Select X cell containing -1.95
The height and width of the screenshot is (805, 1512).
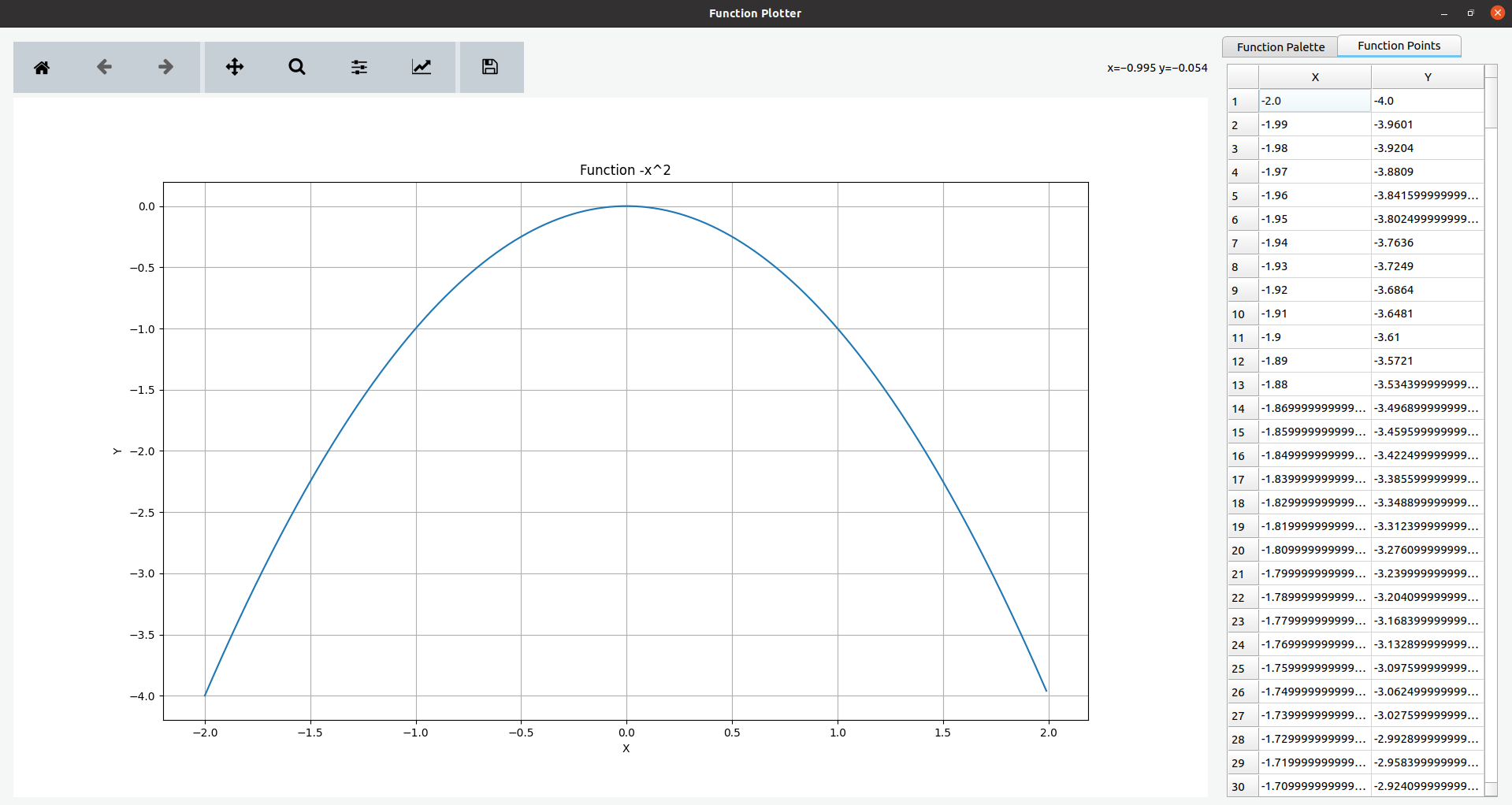pyautogui.click(x=1315, y=219)
